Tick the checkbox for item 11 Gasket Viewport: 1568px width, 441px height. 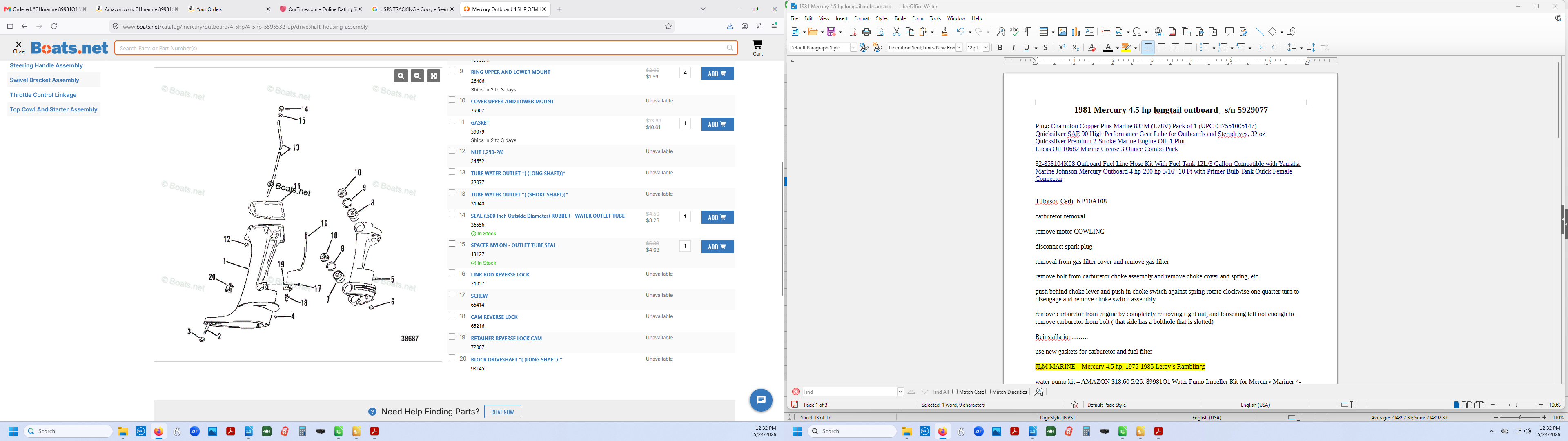pos(452,121)
